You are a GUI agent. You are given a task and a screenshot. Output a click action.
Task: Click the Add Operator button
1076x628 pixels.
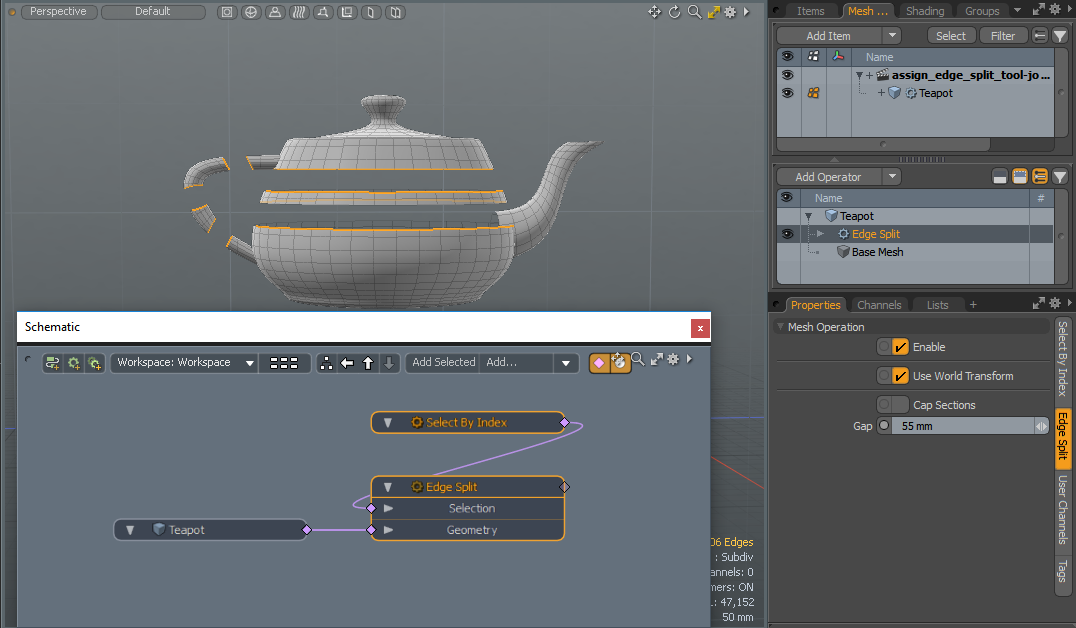pos(826,177)
